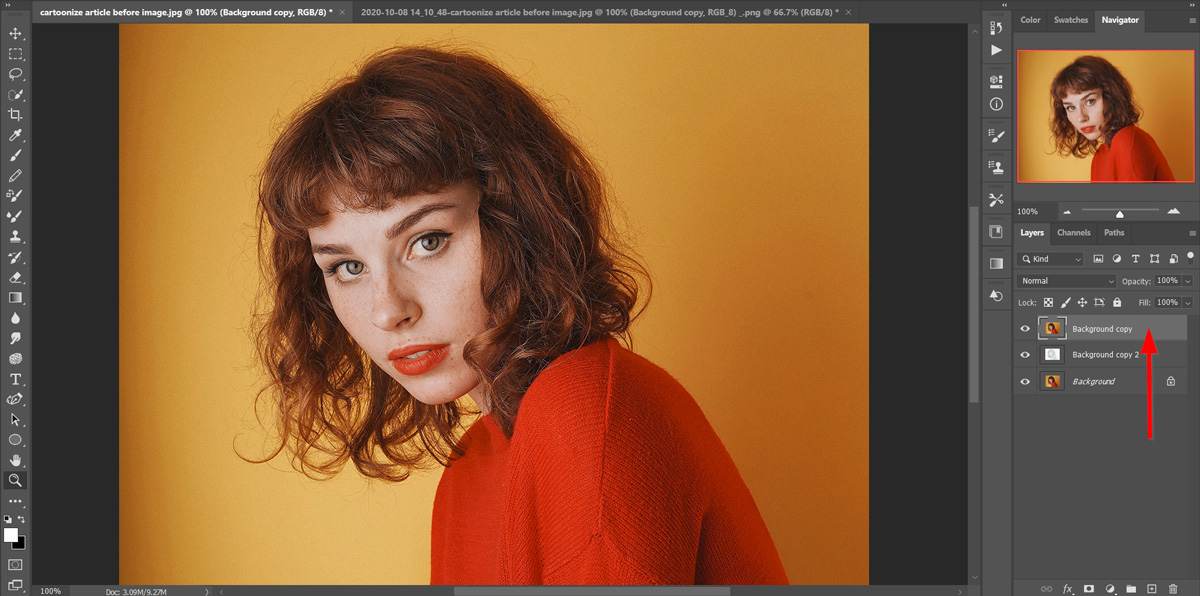1200x596 pixels.
Task: Pick the Lasso tool
Action: tap(16, 74)
